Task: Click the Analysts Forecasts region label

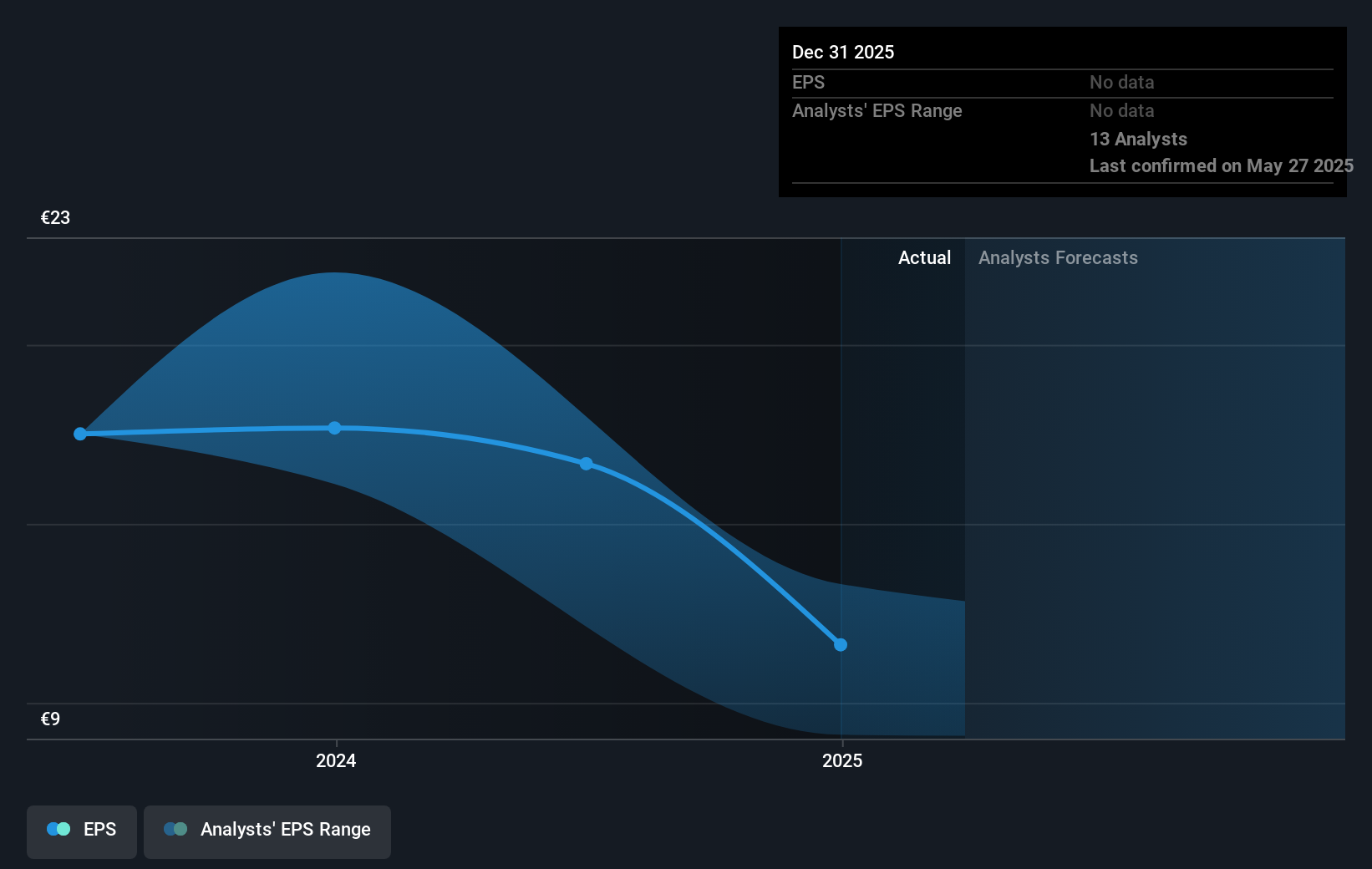Action: click(1058, 257)
